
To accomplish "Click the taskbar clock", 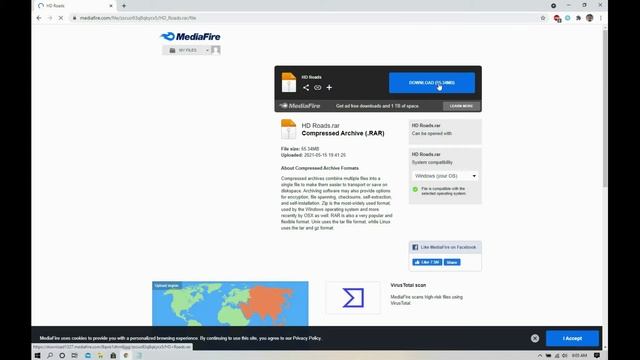I will 580,356.
